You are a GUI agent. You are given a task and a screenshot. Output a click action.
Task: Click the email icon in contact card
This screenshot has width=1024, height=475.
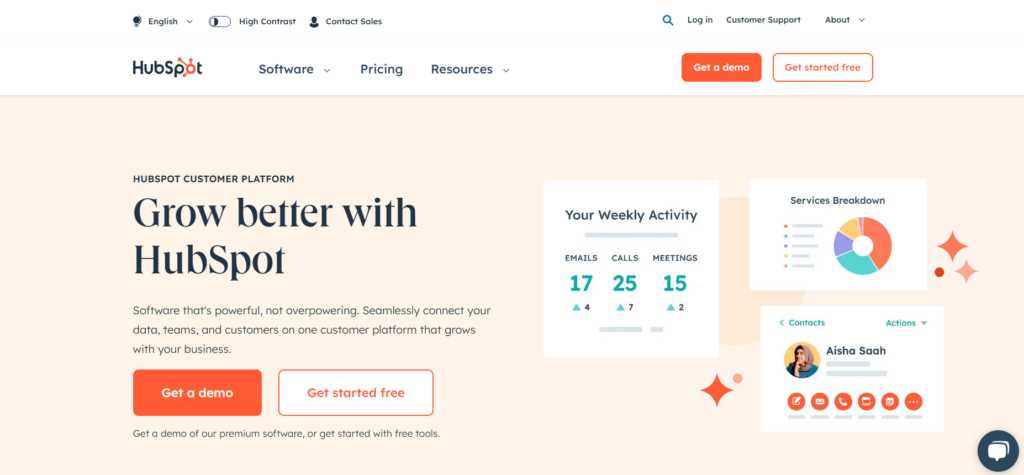click(x=820, y=401)
